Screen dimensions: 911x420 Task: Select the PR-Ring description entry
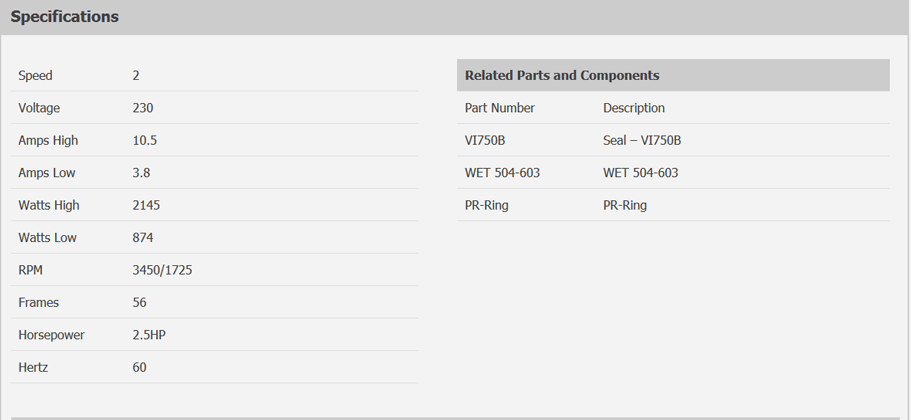pyautogui.click(x=625, y=206)
